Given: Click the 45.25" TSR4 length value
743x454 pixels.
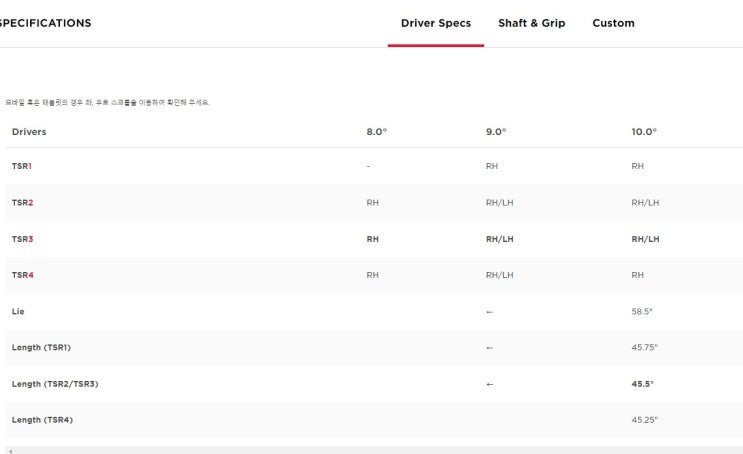Looking at the screenshot, I should coord(644,420).
